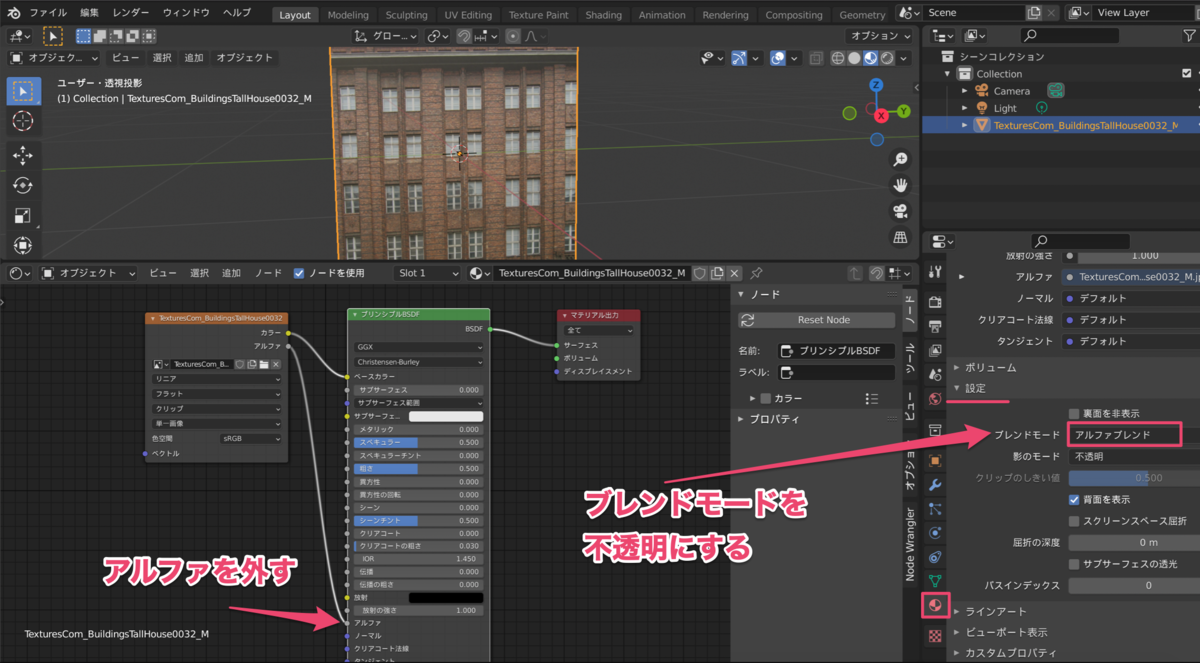The image size is (1200, 663).
Task: Open Object Data properties green triangle icon
Action: click(935, 581)
